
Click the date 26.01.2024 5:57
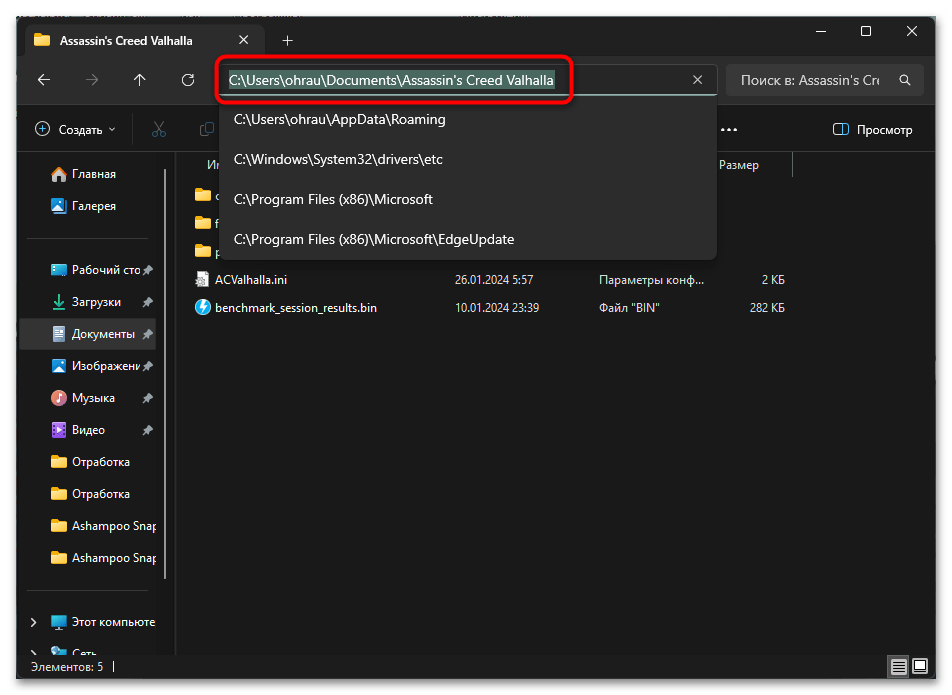tap(494, 280)
